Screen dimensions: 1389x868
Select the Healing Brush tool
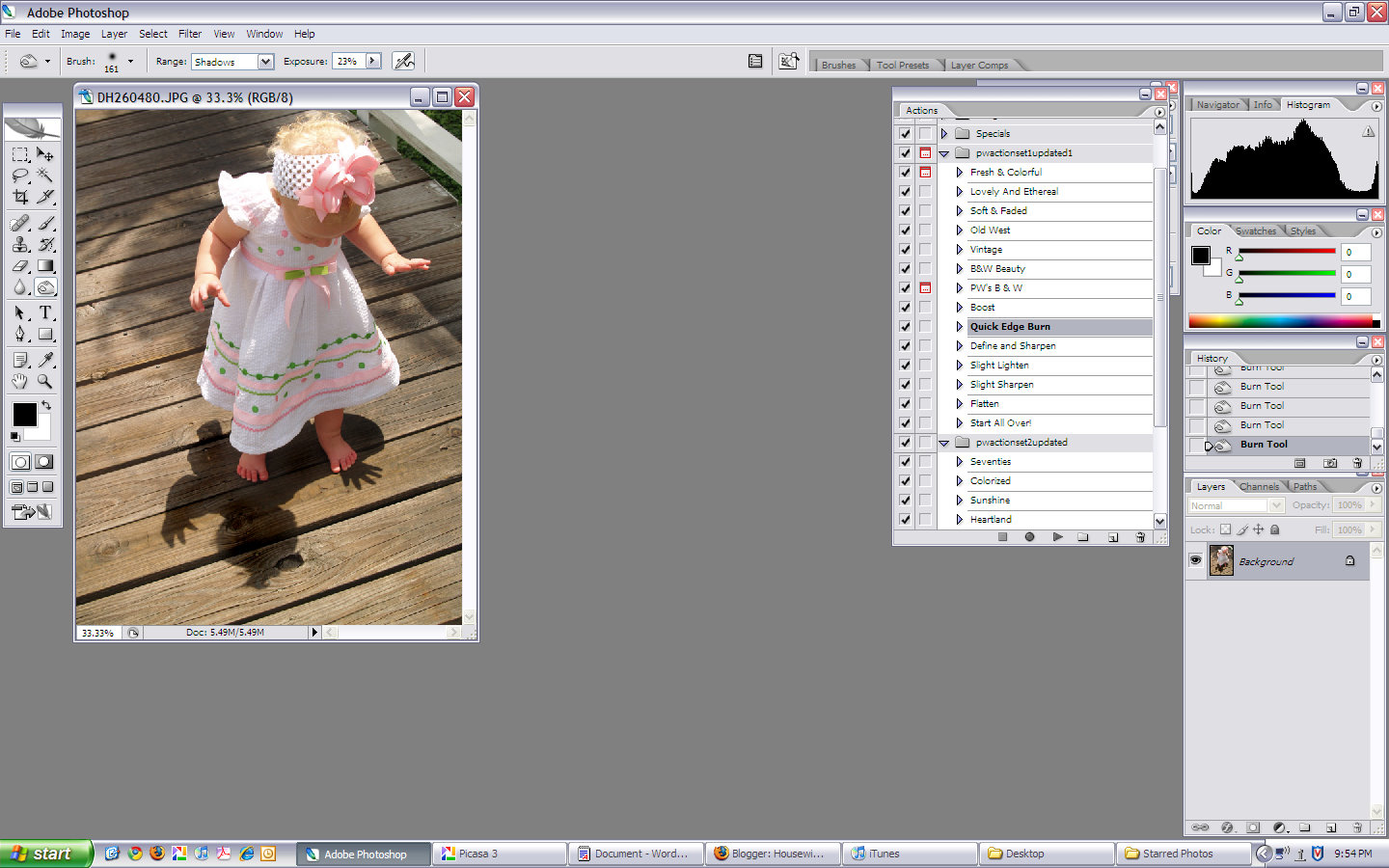point(19,224)
